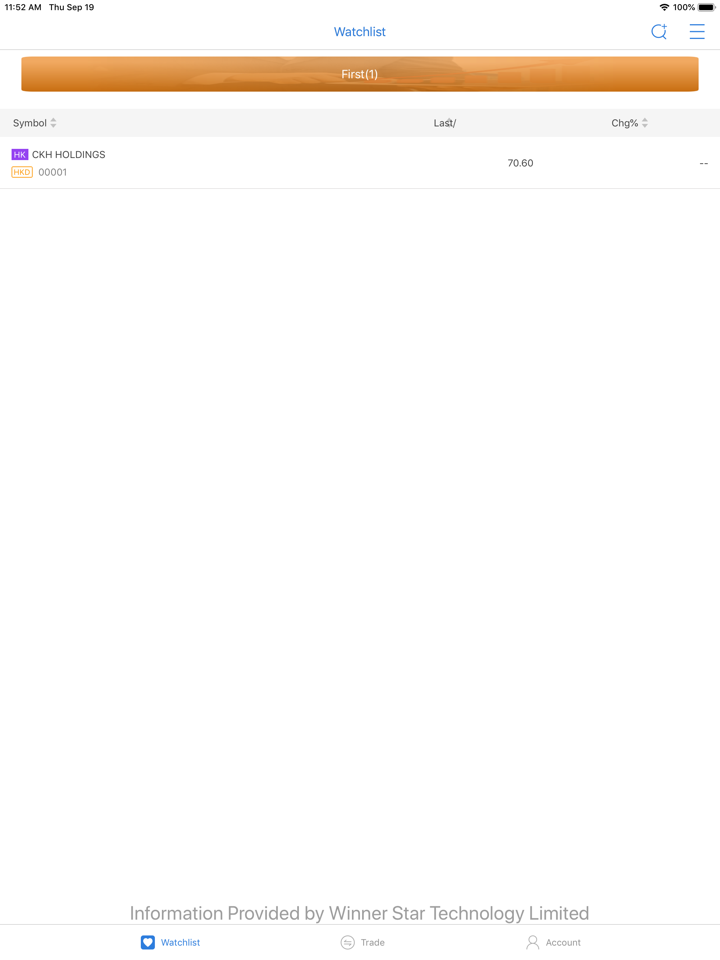Viewport: 720px width, 960px height.
Task: Open the hamburger menu icon
Action: point(697,32)
